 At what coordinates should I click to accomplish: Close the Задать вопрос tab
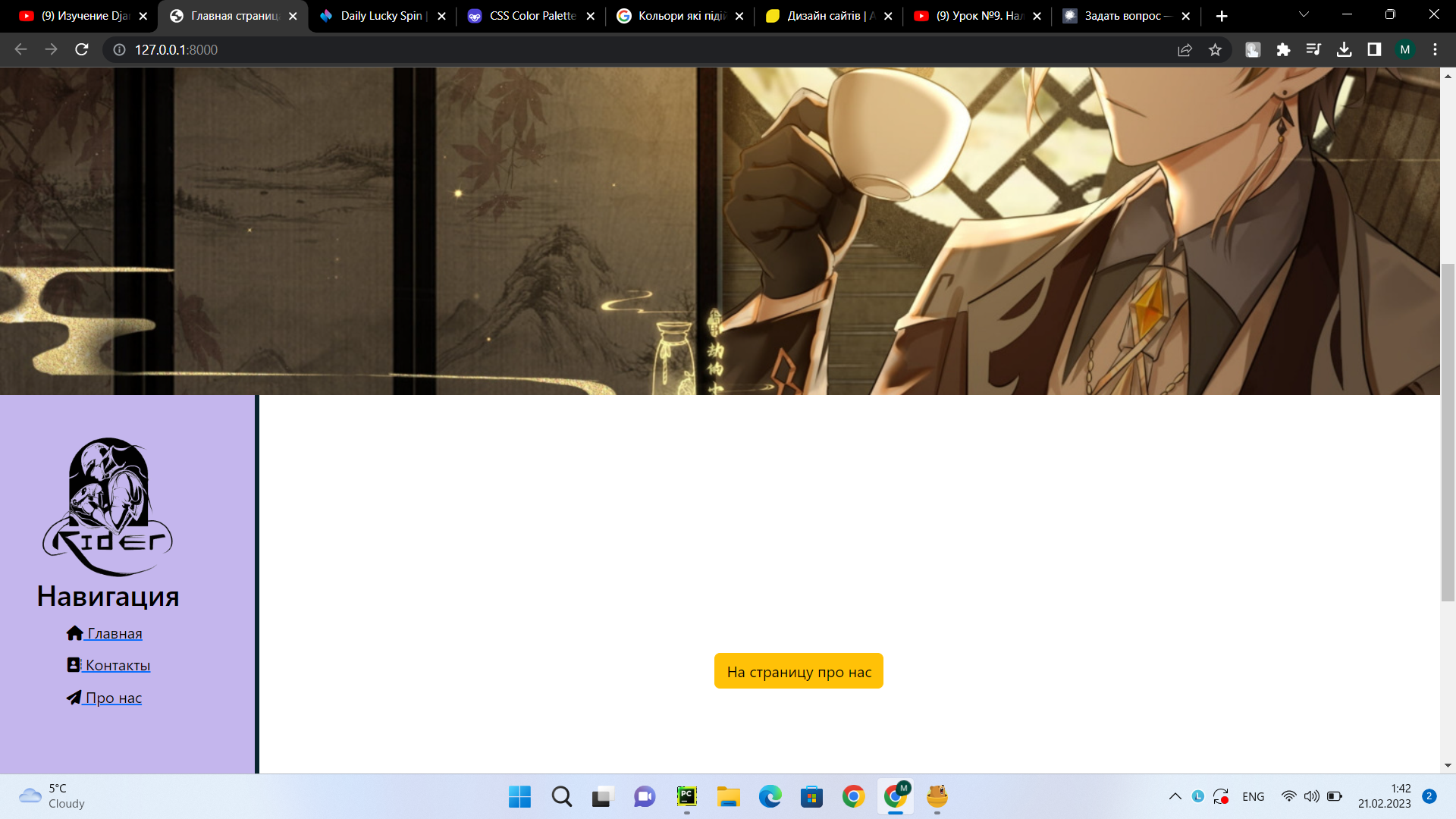1186,16
